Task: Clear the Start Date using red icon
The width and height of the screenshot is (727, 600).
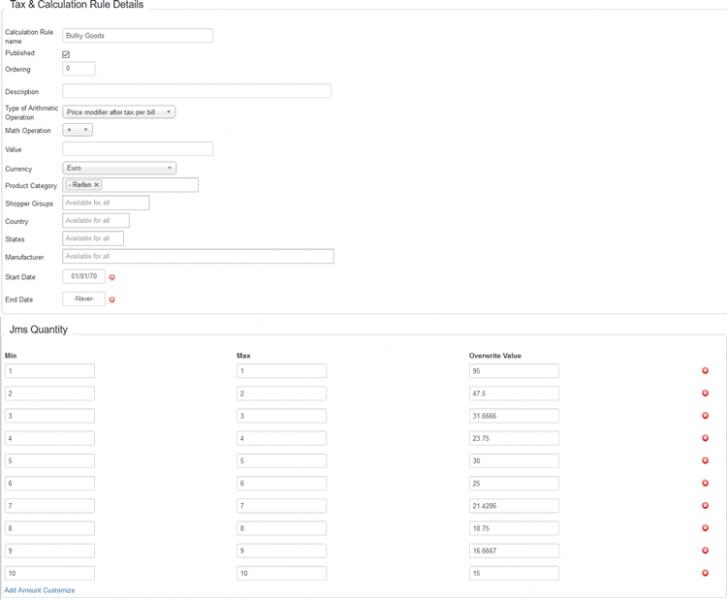Action: click(x=112, y=276)
